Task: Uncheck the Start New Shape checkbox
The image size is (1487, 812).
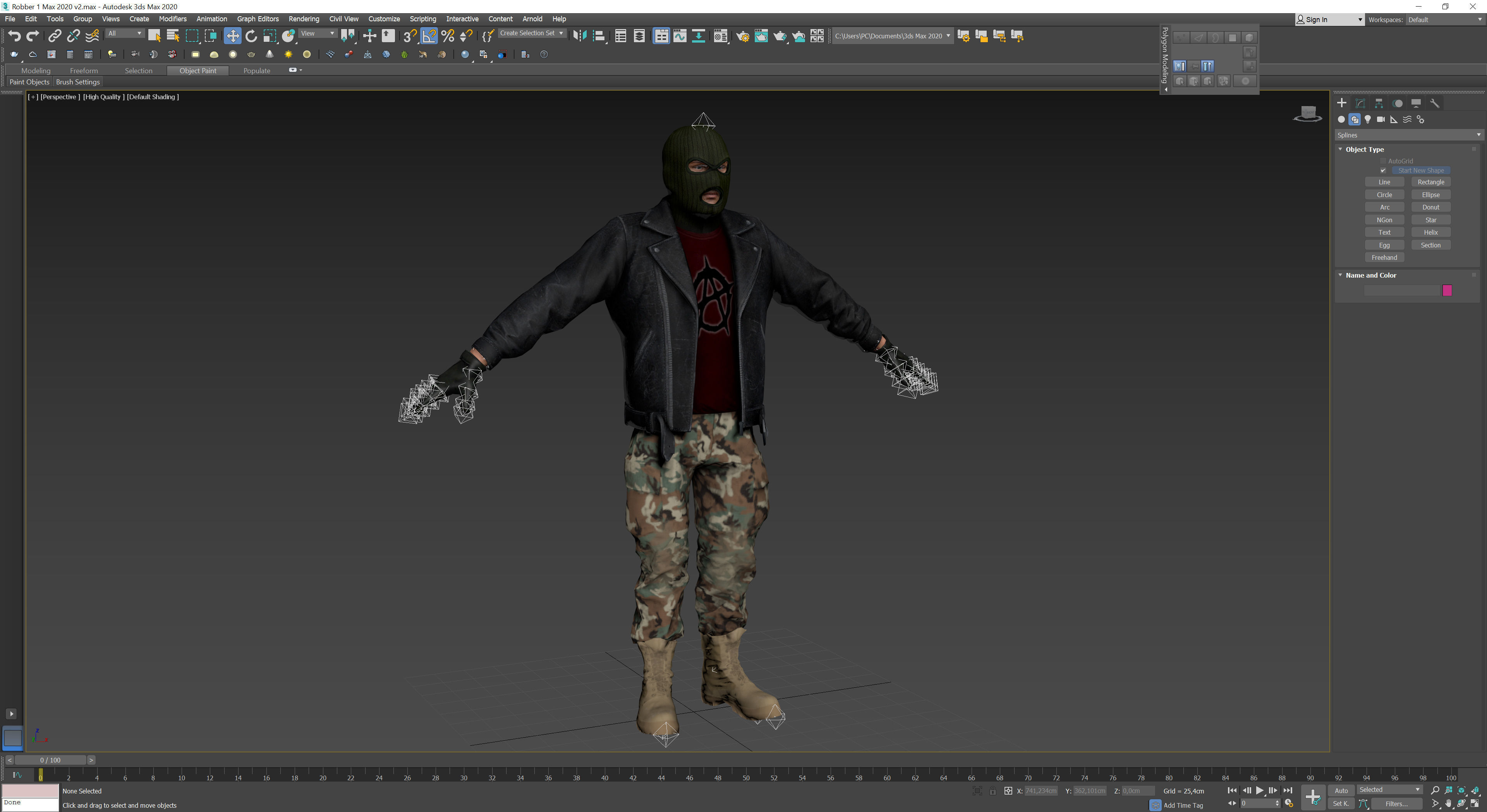Action: 1383,171
